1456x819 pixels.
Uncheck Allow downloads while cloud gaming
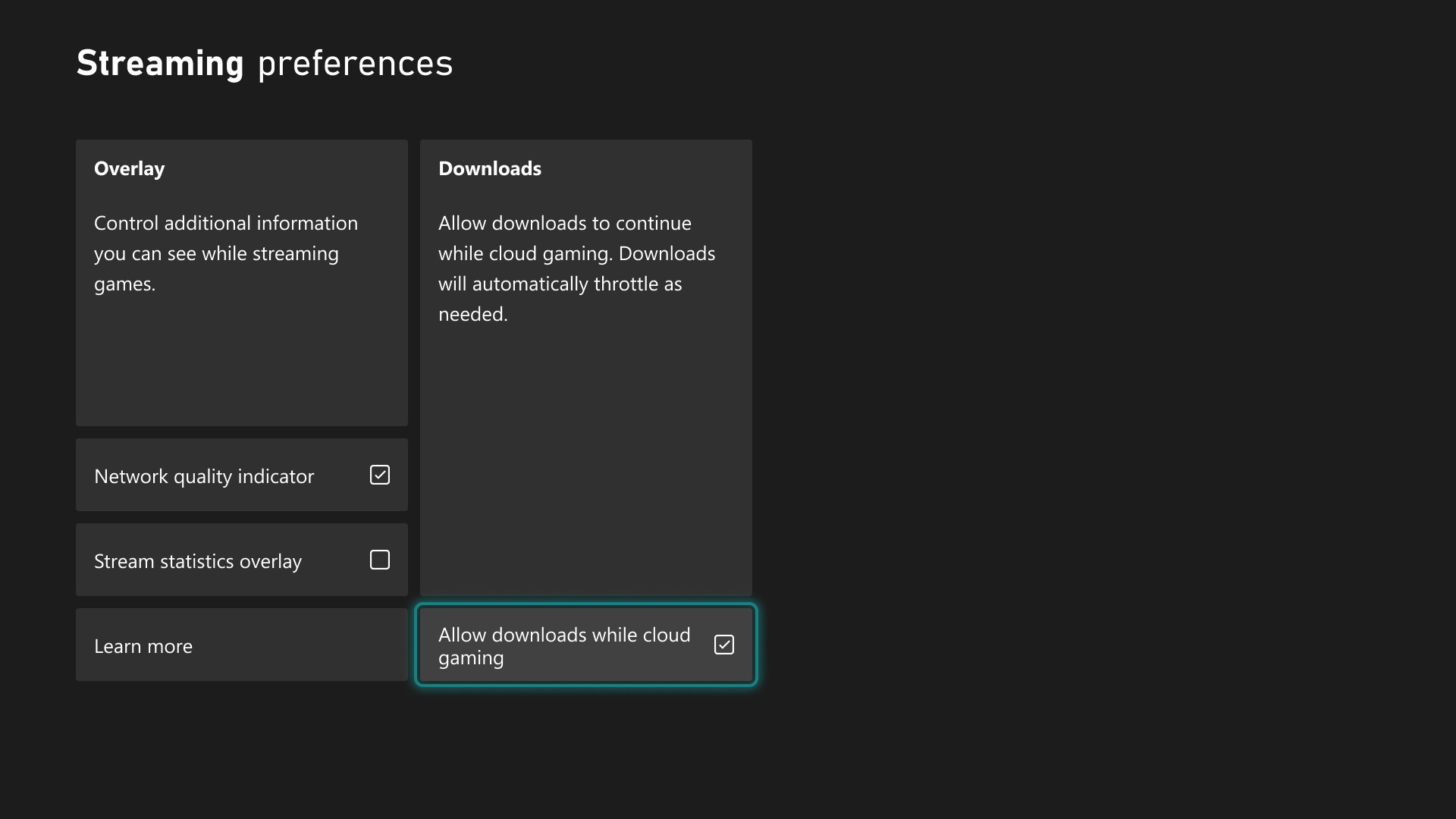(x=723, y=645)
